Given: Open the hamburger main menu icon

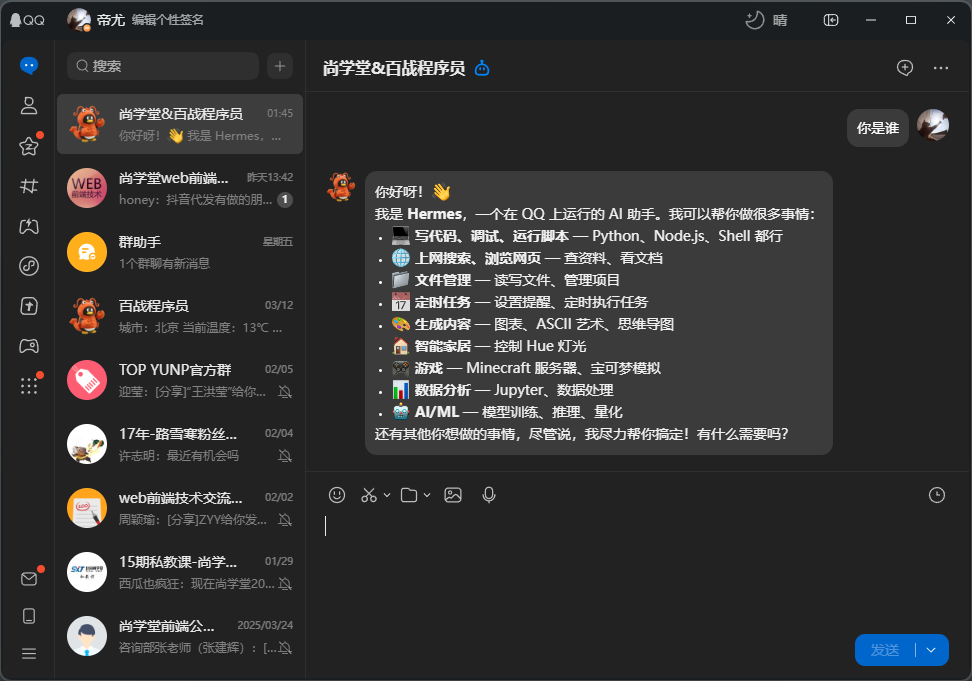Looking at the screenshot, I should [x=29, y=654].
